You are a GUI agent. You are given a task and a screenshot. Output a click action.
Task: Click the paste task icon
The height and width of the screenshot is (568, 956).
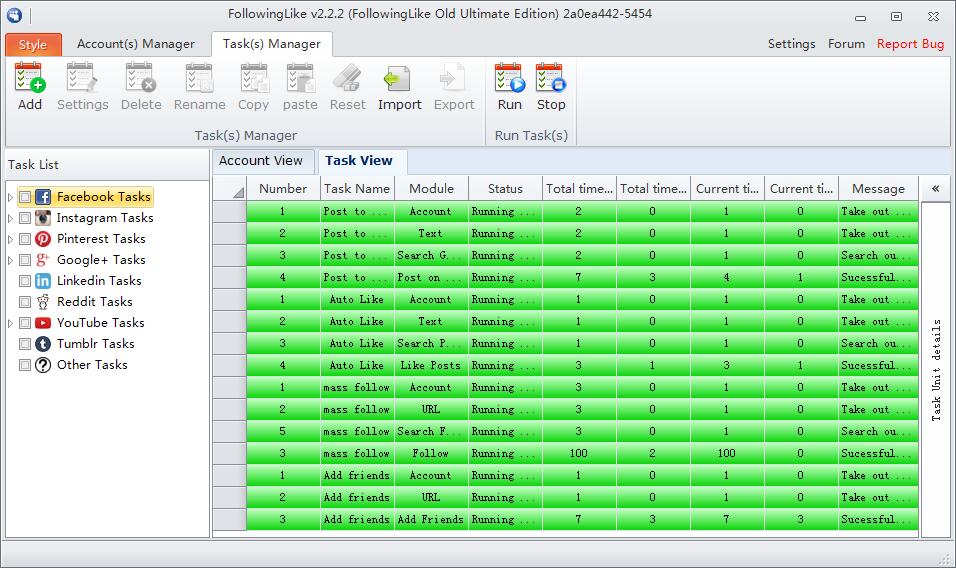coord(300,77)
